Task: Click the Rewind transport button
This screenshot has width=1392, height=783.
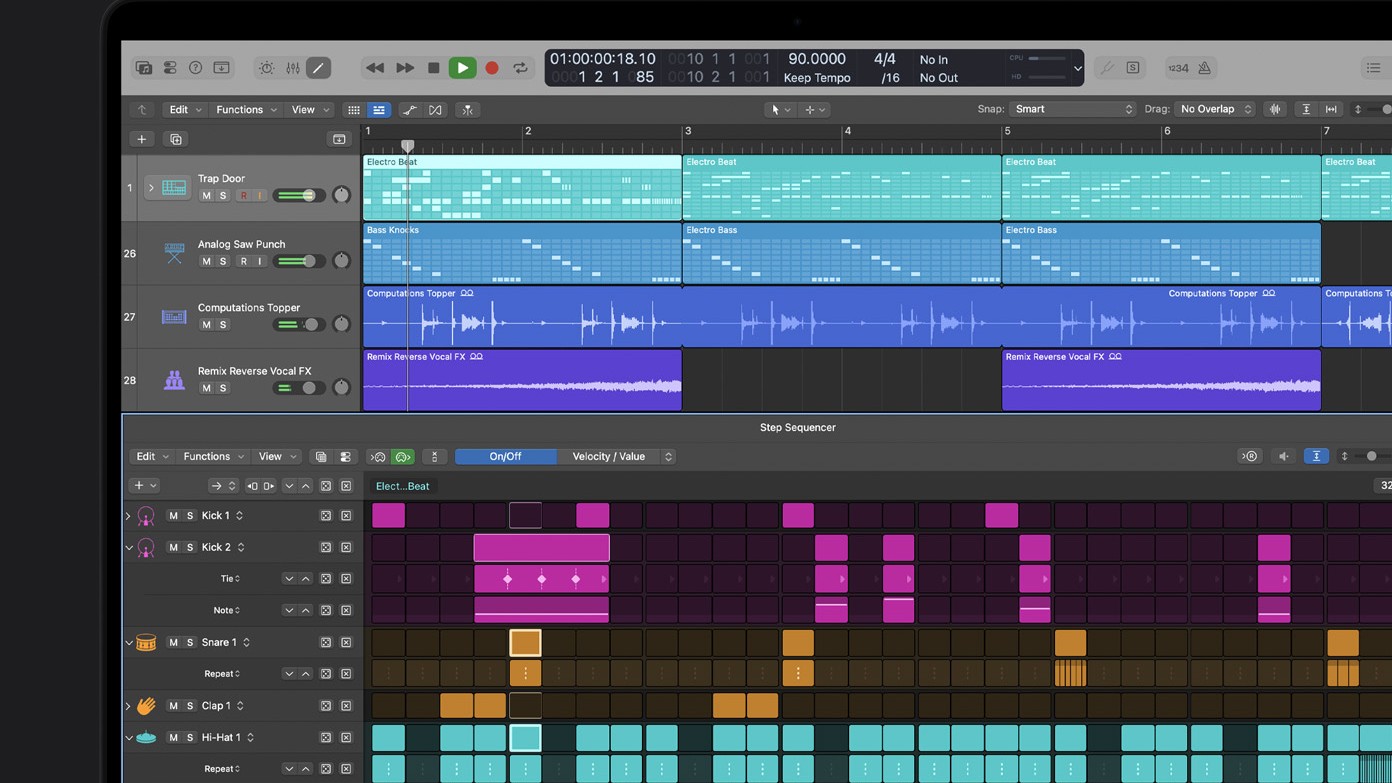Action: click(x=375, y=68)
